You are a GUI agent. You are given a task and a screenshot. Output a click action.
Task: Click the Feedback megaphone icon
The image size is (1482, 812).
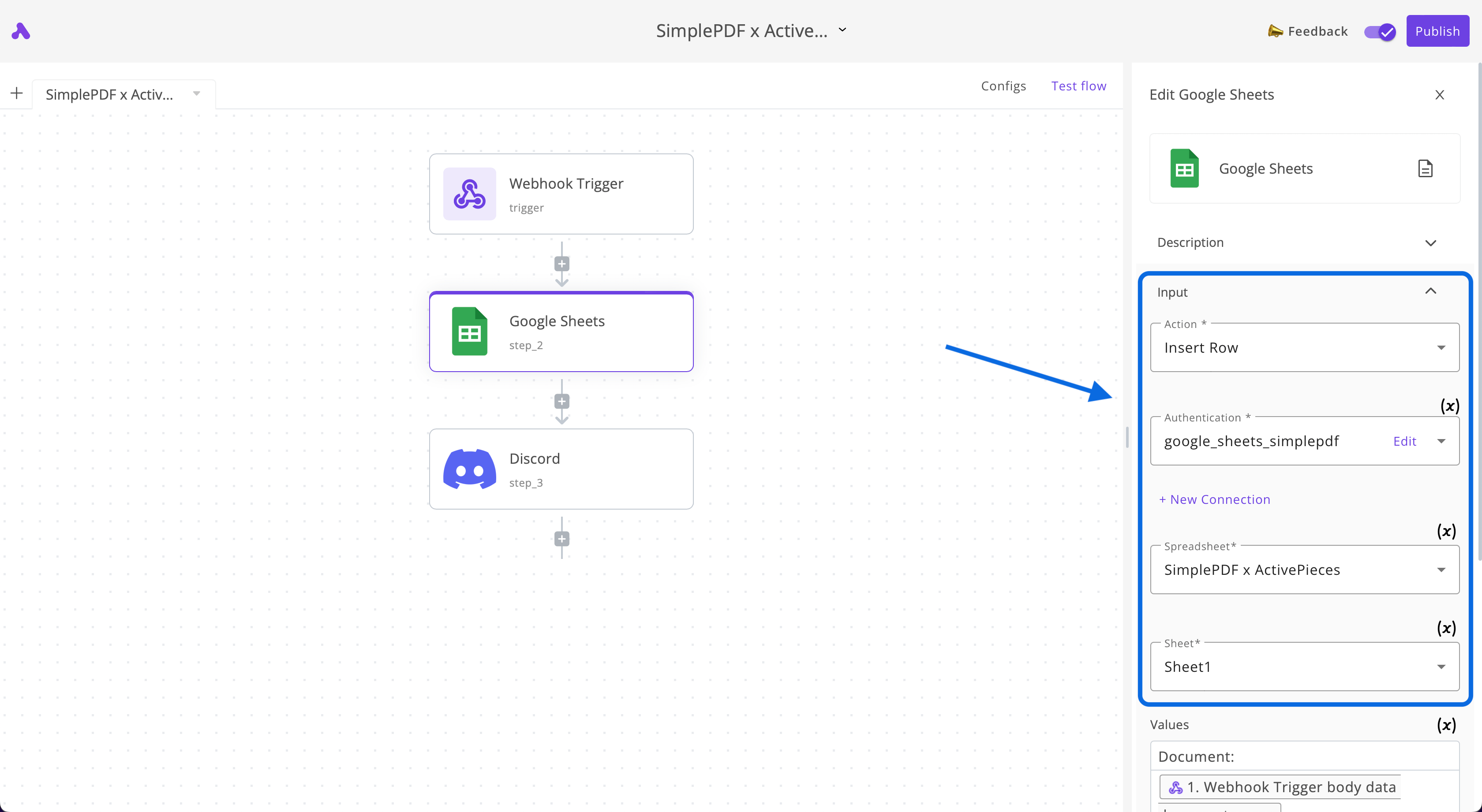[1275, 31]
